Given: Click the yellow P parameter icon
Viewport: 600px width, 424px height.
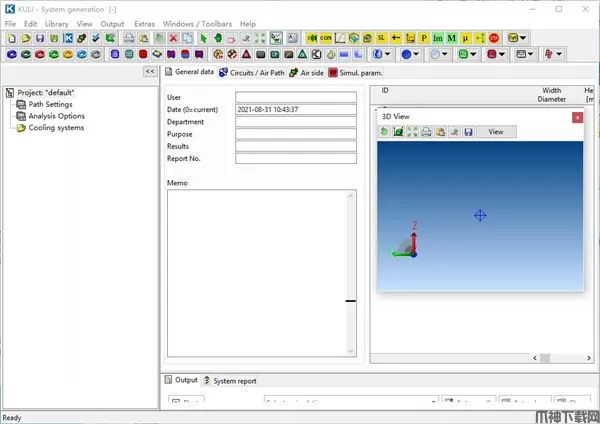Looking at the screenshot, I should (x=424, y=38).
